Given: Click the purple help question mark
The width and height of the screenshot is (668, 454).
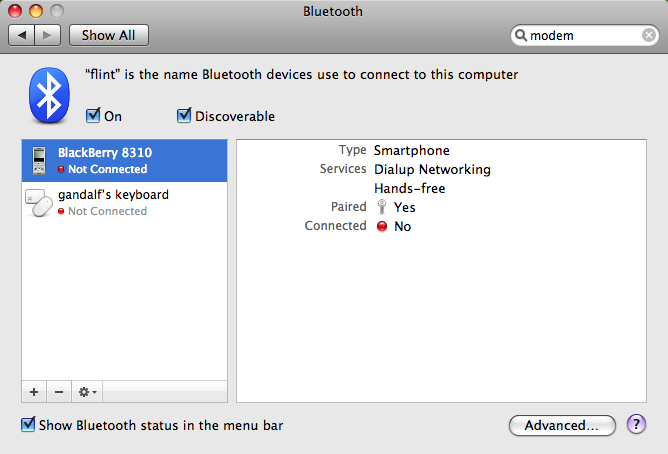Looking at the screenshot, I should 636,424.
